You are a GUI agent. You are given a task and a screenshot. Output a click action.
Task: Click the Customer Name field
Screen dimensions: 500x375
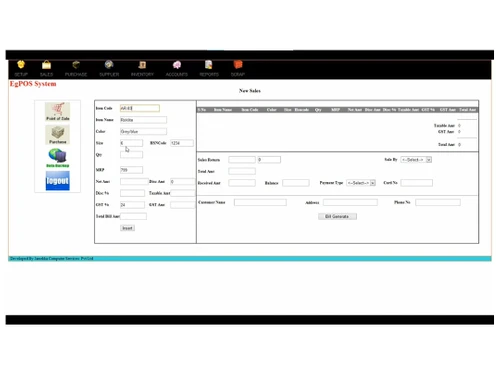tap(260, 202)
